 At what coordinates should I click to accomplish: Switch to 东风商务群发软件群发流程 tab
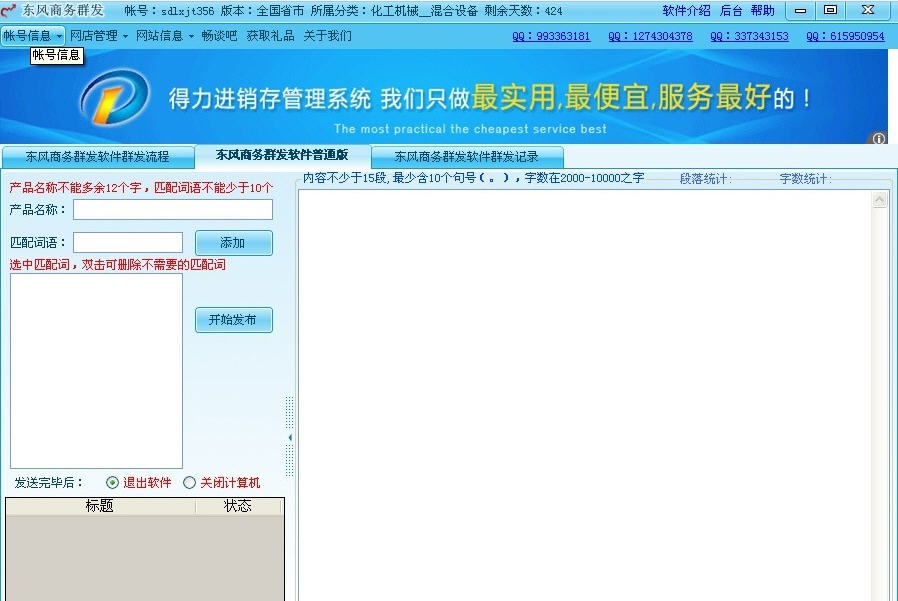coord(97,156)
